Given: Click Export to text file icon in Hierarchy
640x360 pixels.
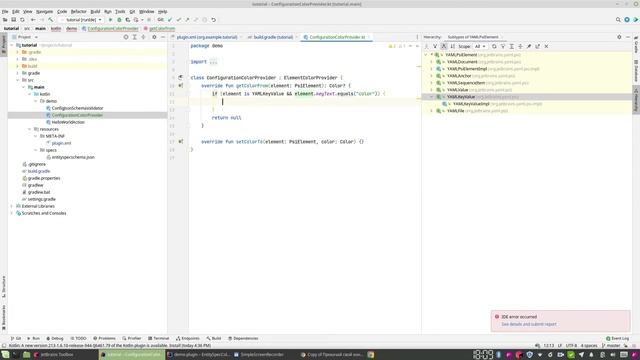Looking at the screenshot, I should 538,47.
